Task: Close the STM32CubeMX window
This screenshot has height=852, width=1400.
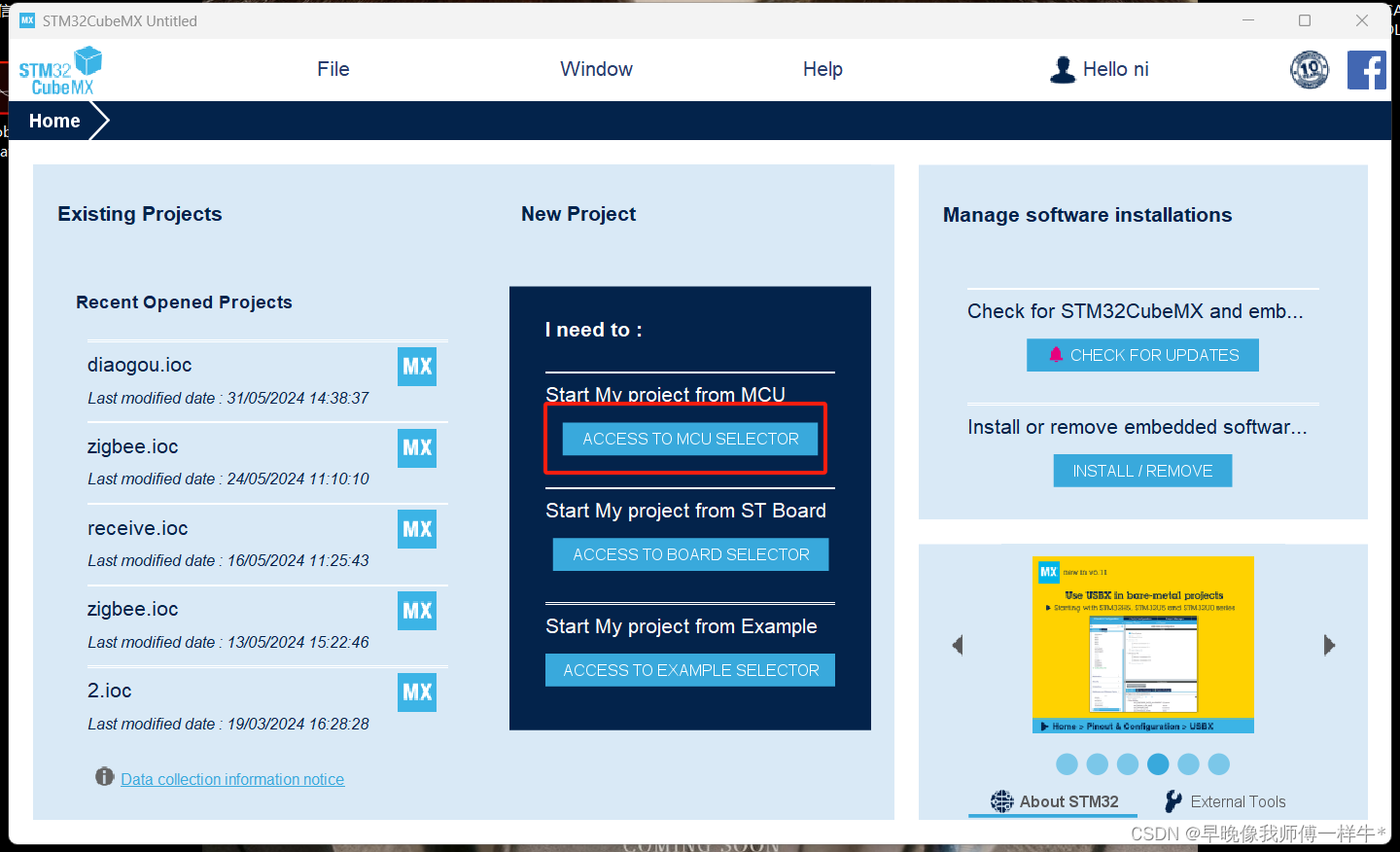Action: click(1362, 20)
